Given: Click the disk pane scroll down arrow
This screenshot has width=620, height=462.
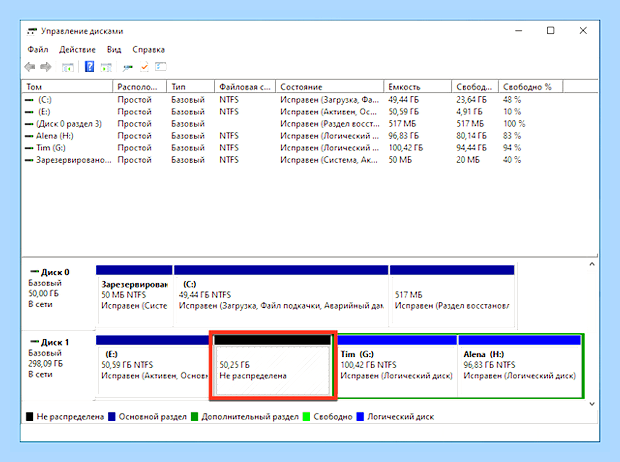Looking at the screenshot, I should (x=592, y=404).
